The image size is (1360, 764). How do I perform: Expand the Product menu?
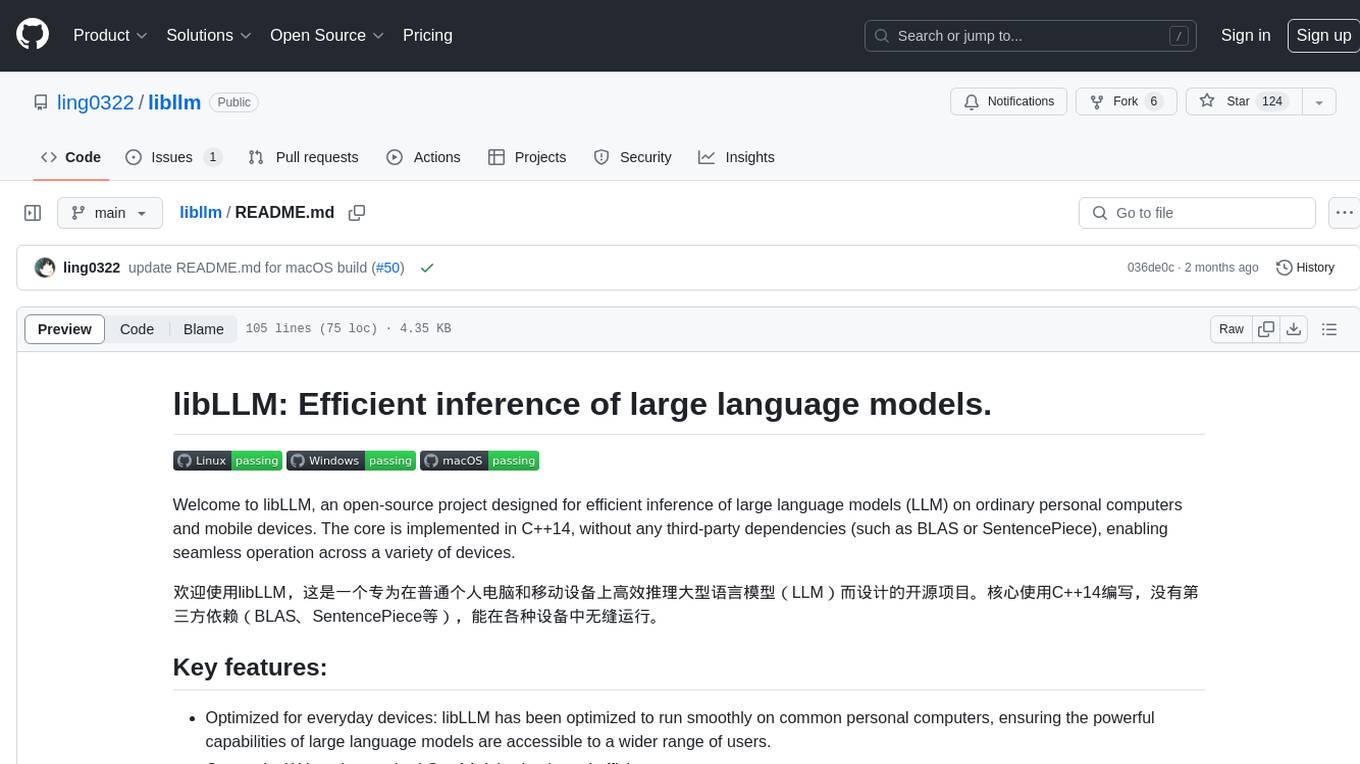[110, 35]
